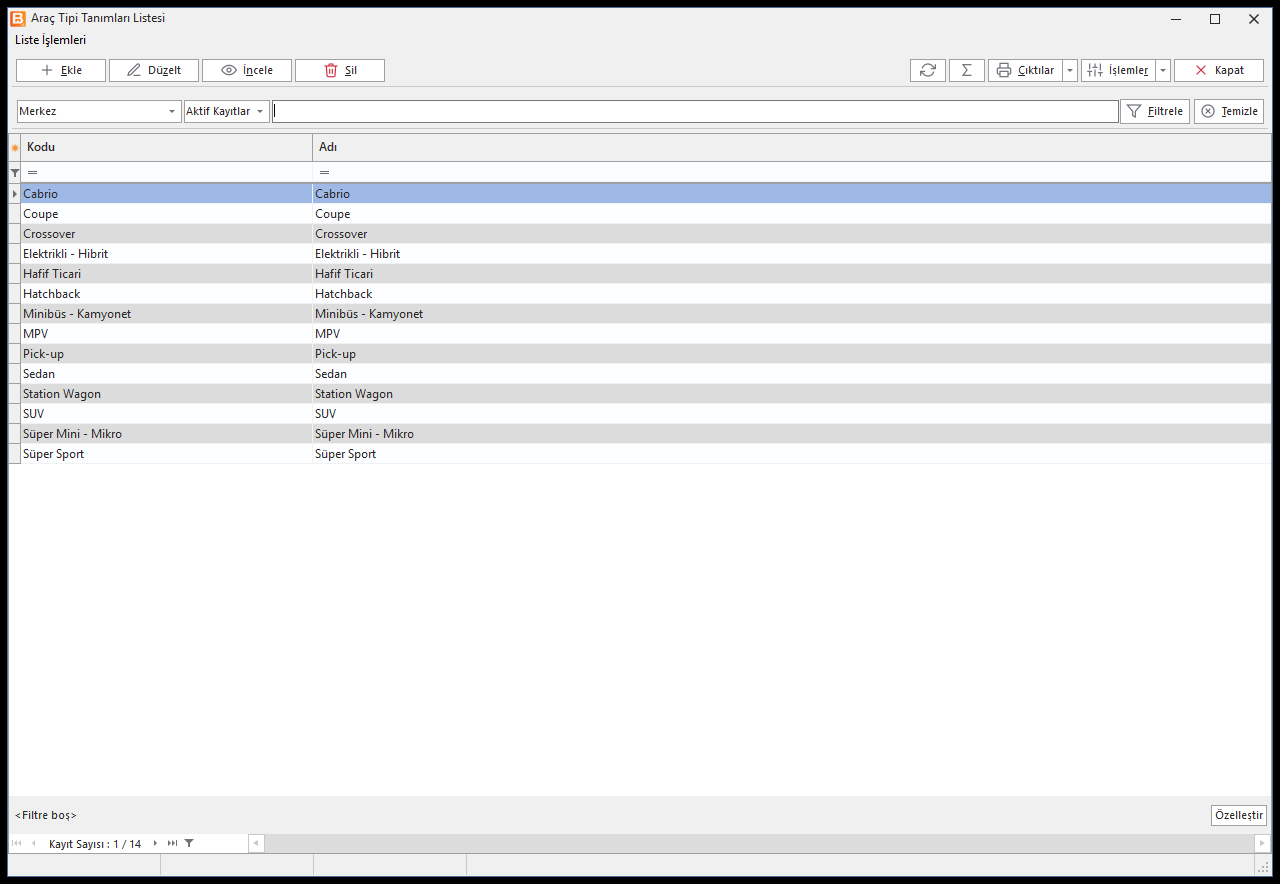
Task: Click the Sil delete button
Action: tap(340, 70)
